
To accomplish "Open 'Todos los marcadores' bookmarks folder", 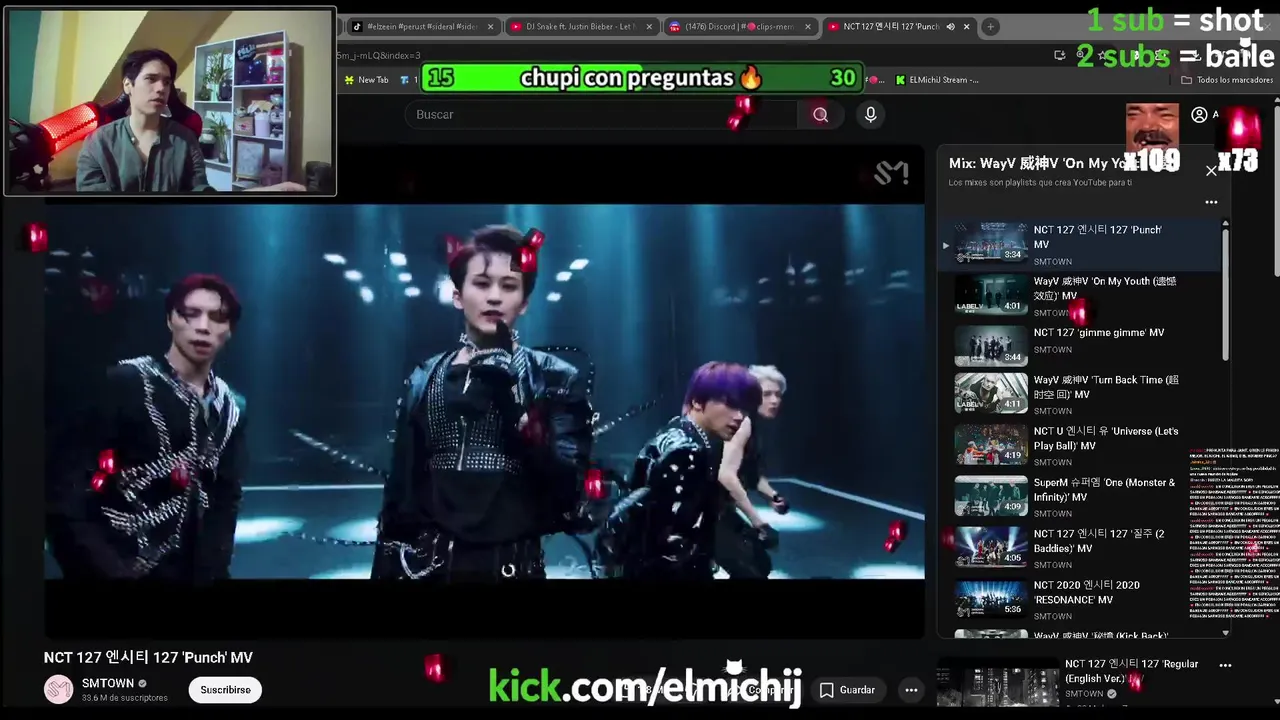I will coord(1227,80).
